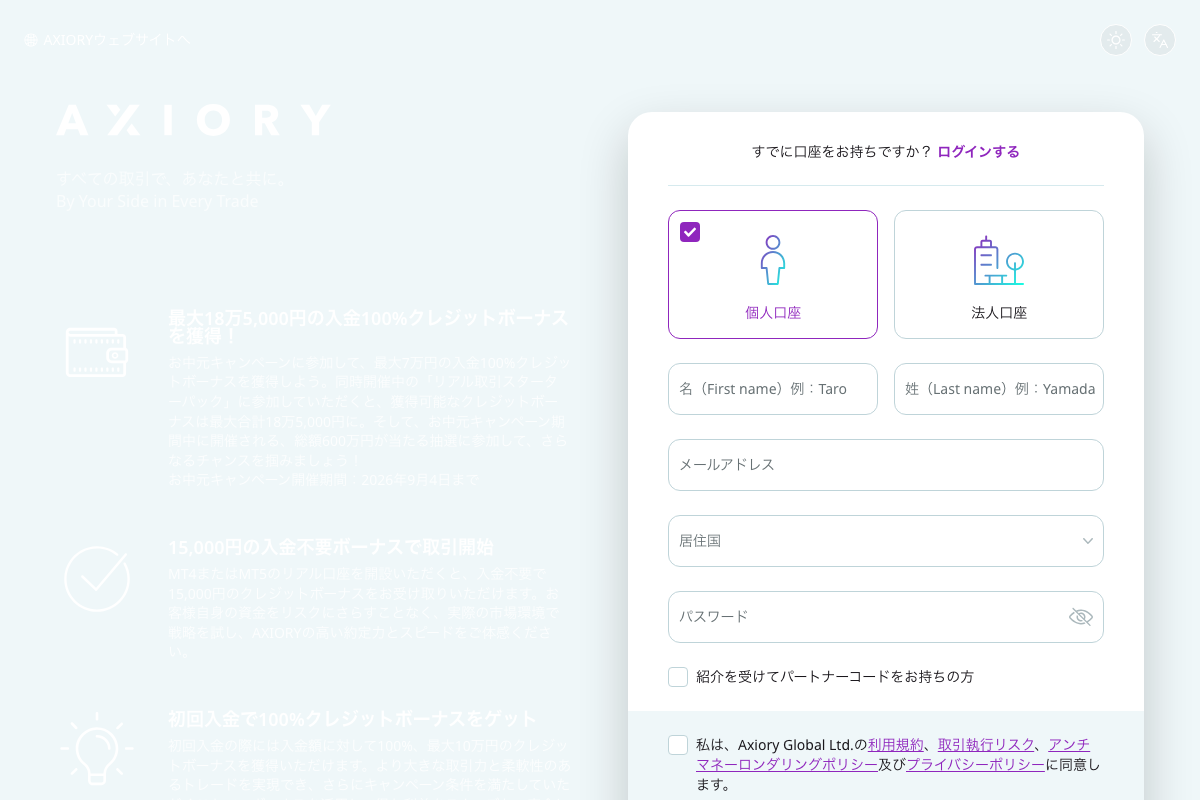Select the 個人口座 individual account card
The height and width of the screenshot is (800, 1200).
773,274
